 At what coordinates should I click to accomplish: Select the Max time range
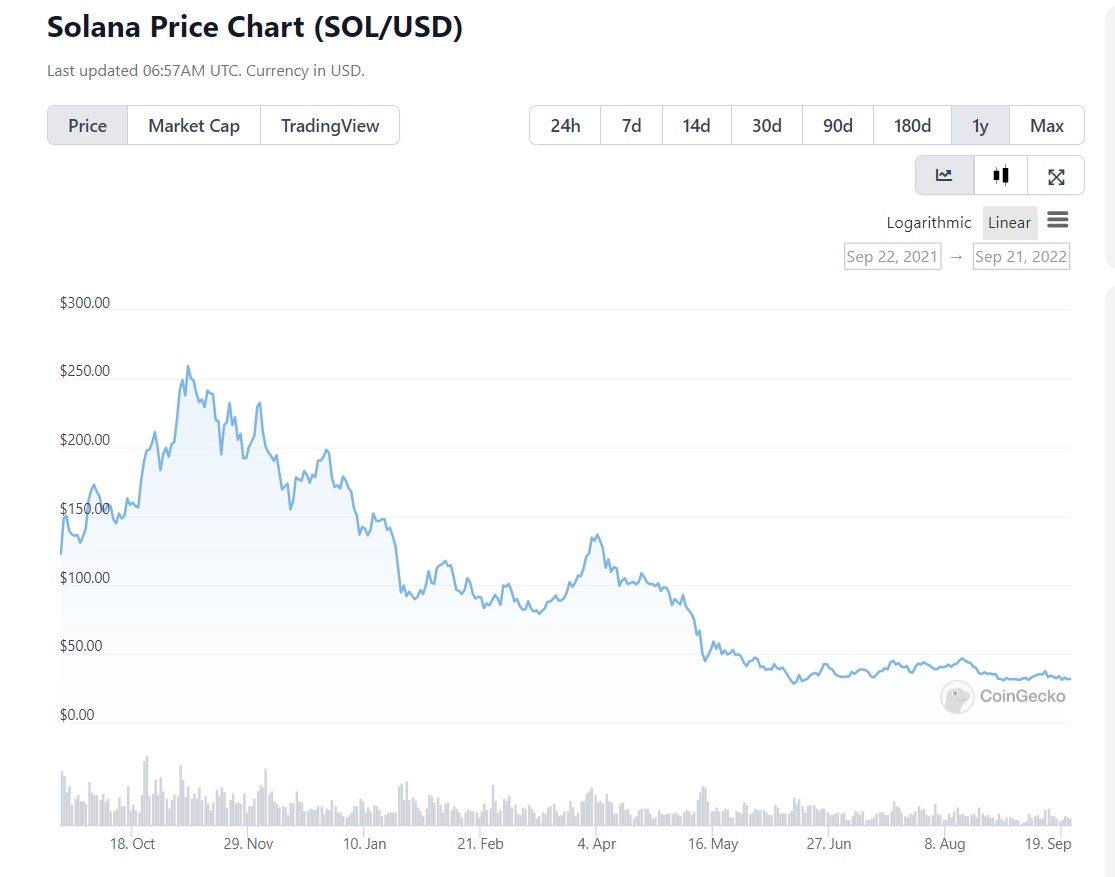click(1046, 125)
